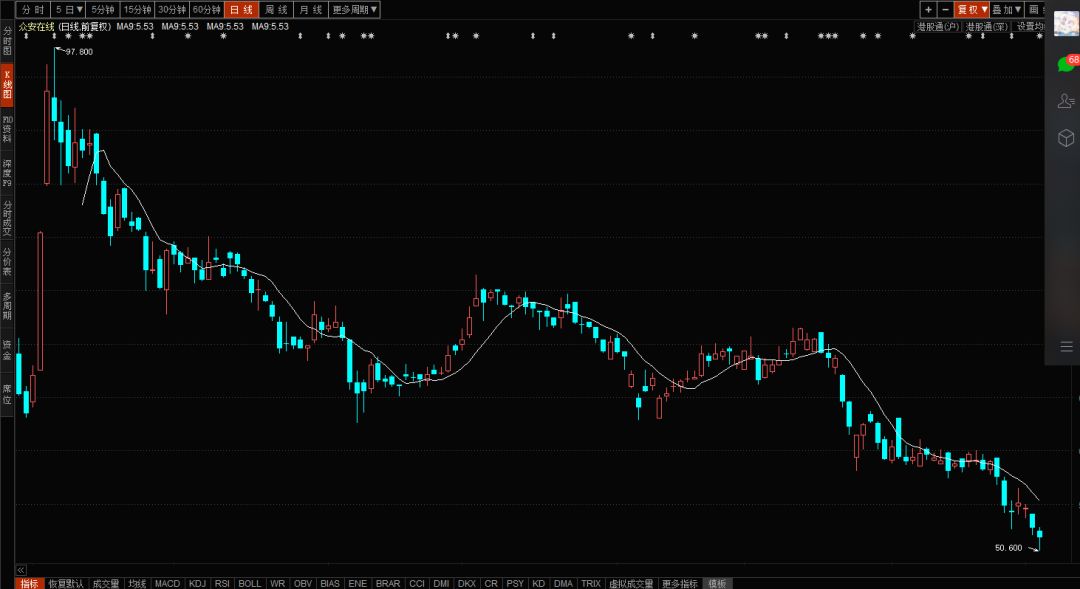Open 更多指标 more indicators
Image resolution: width=1080 pixels, height=589 pixels.
pos(680,583)
